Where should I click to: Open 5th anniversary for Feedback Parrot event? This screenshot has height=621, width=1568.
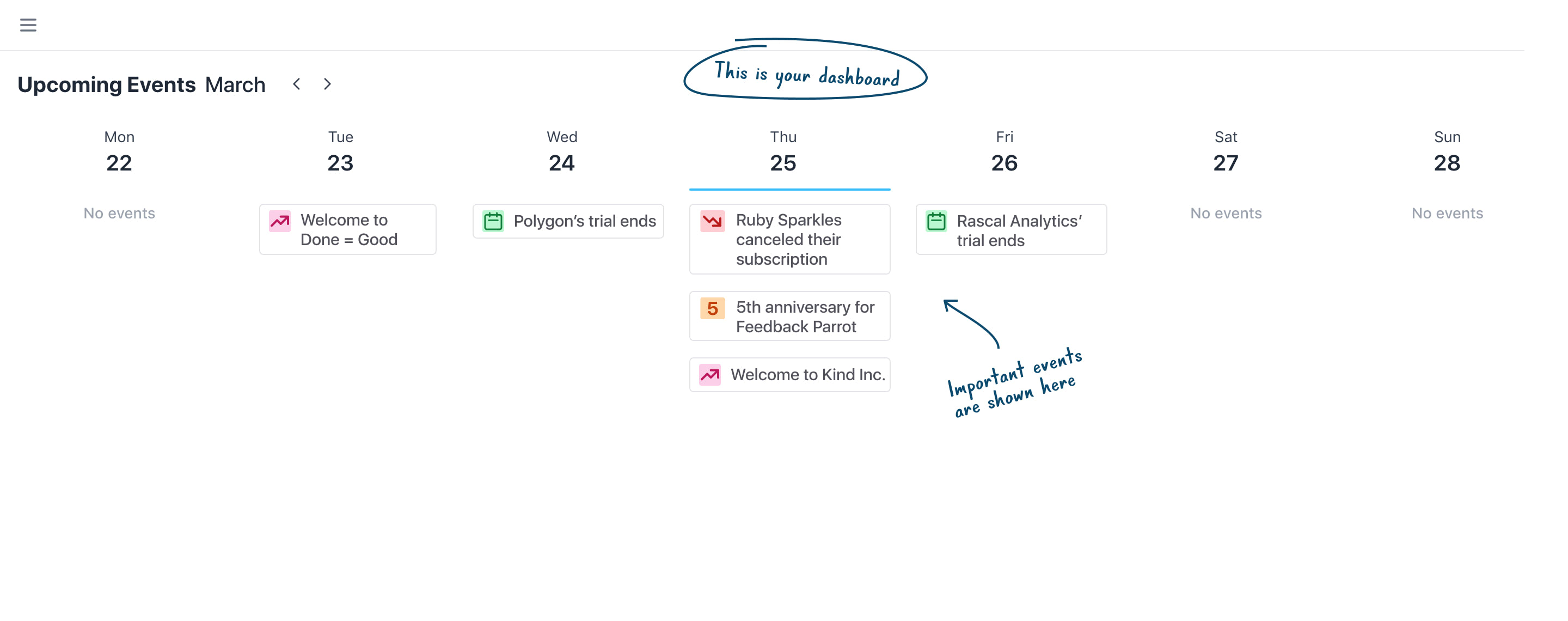[x=805, y=316]
